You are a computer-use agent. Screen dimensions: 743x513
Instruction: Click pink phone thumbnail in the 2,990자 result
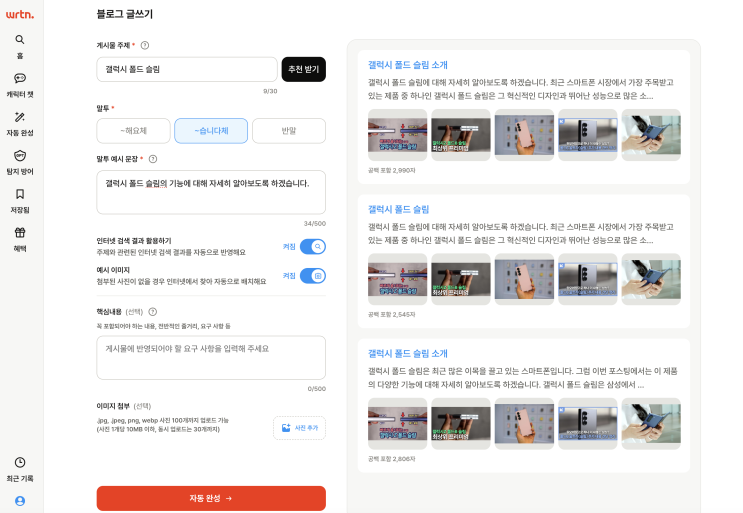pos(524,135)
